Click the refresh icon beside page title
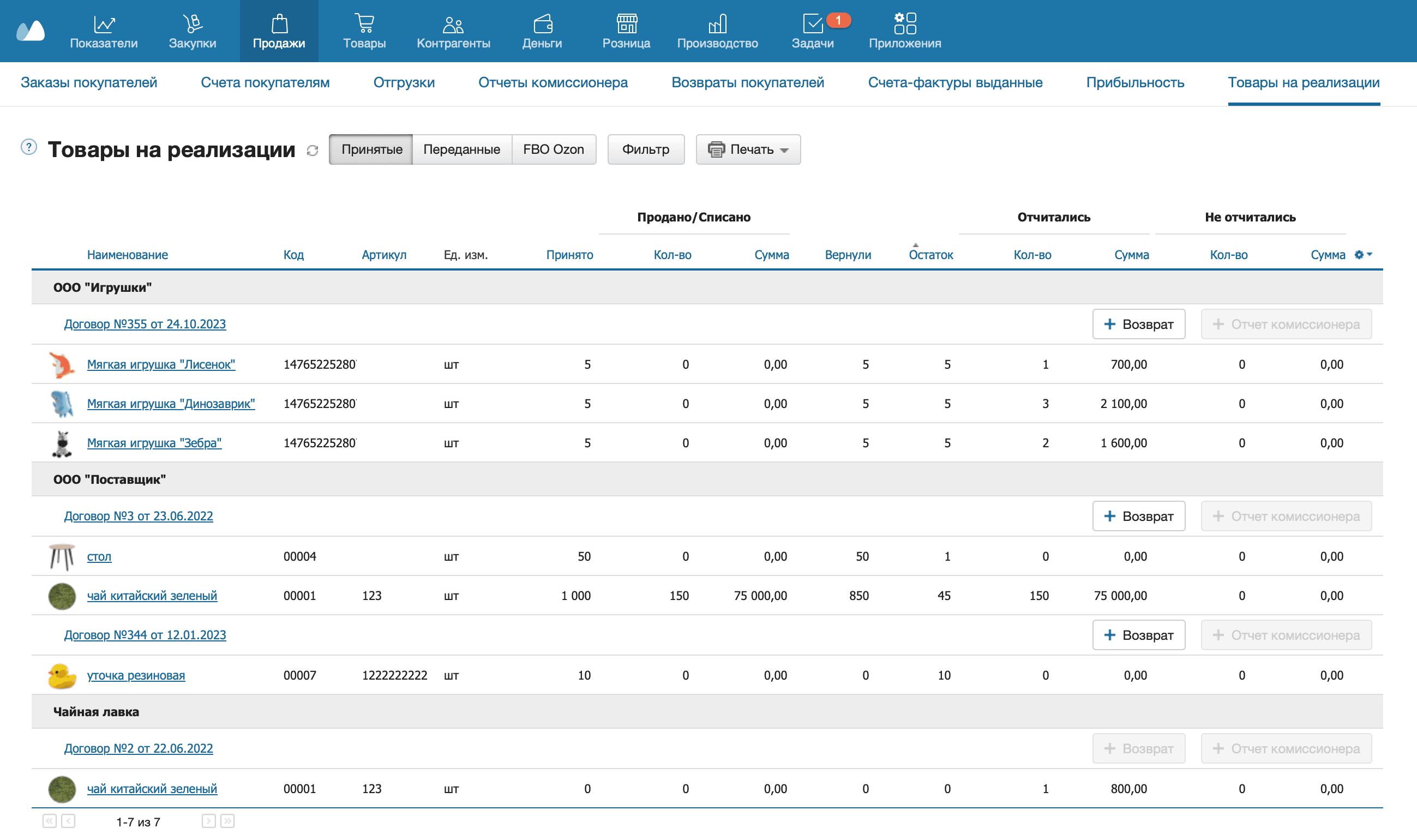 point(313,151)
